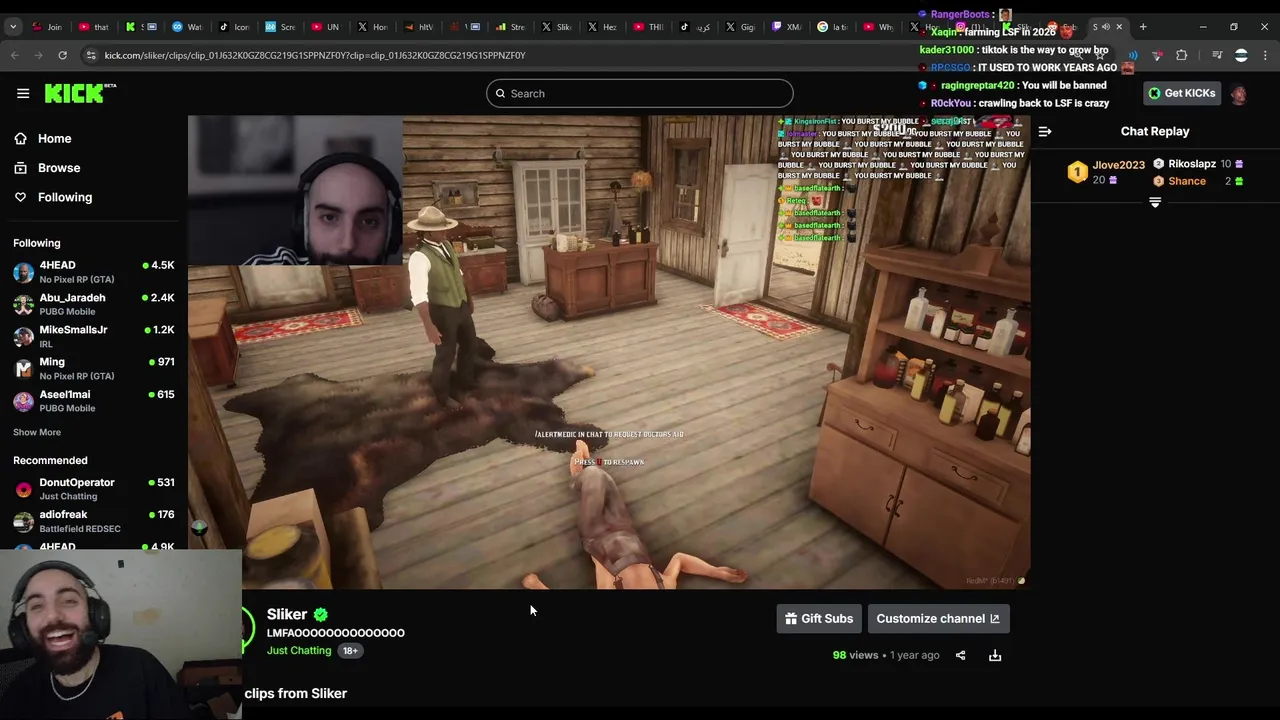The width and height of the screenshot is (1280, 720).
Task: Switch to the 'THI' YouTube tab
Action: (x=650, y=27)
